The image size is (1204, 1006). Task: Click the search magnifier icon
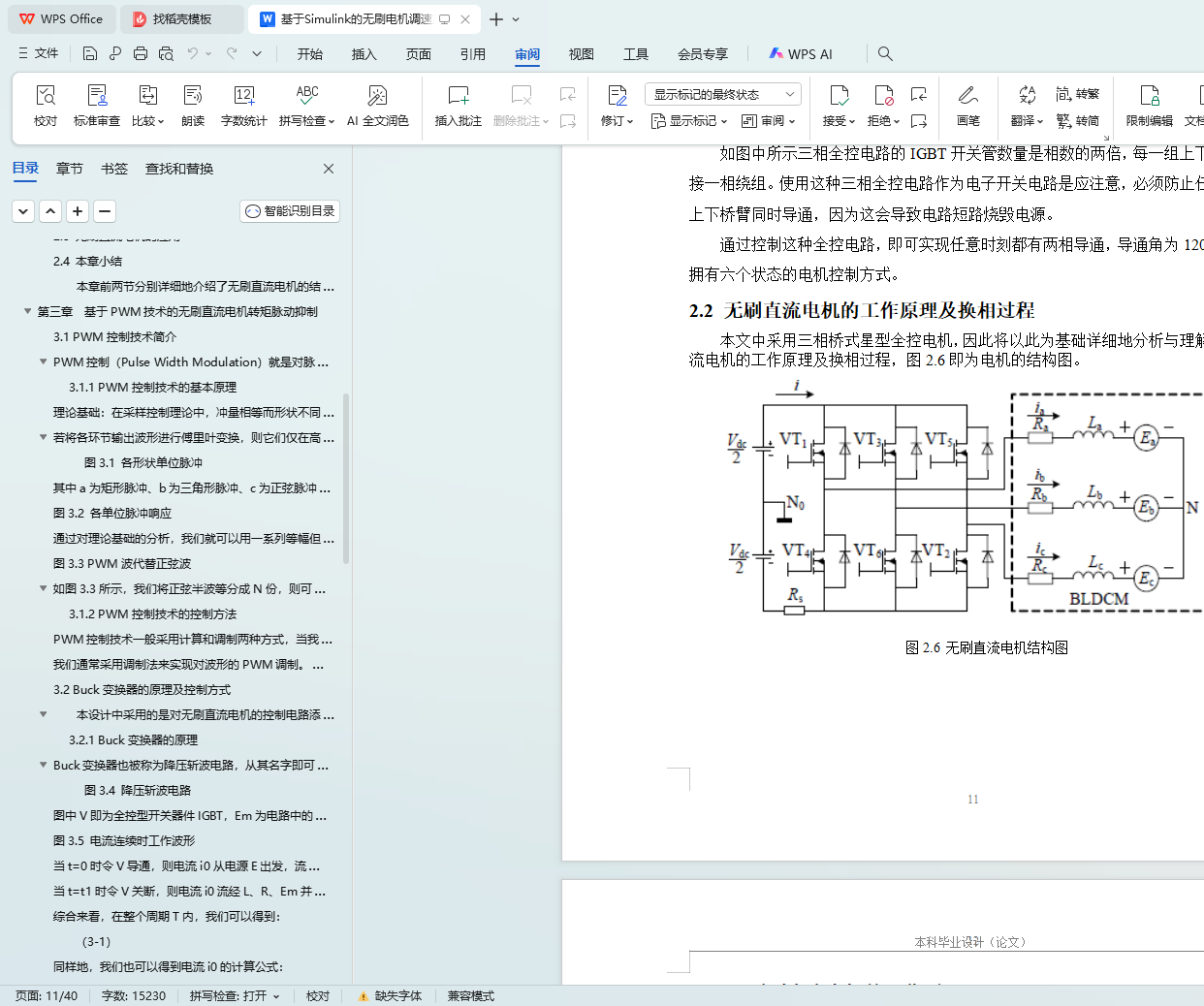pos(885,53)
